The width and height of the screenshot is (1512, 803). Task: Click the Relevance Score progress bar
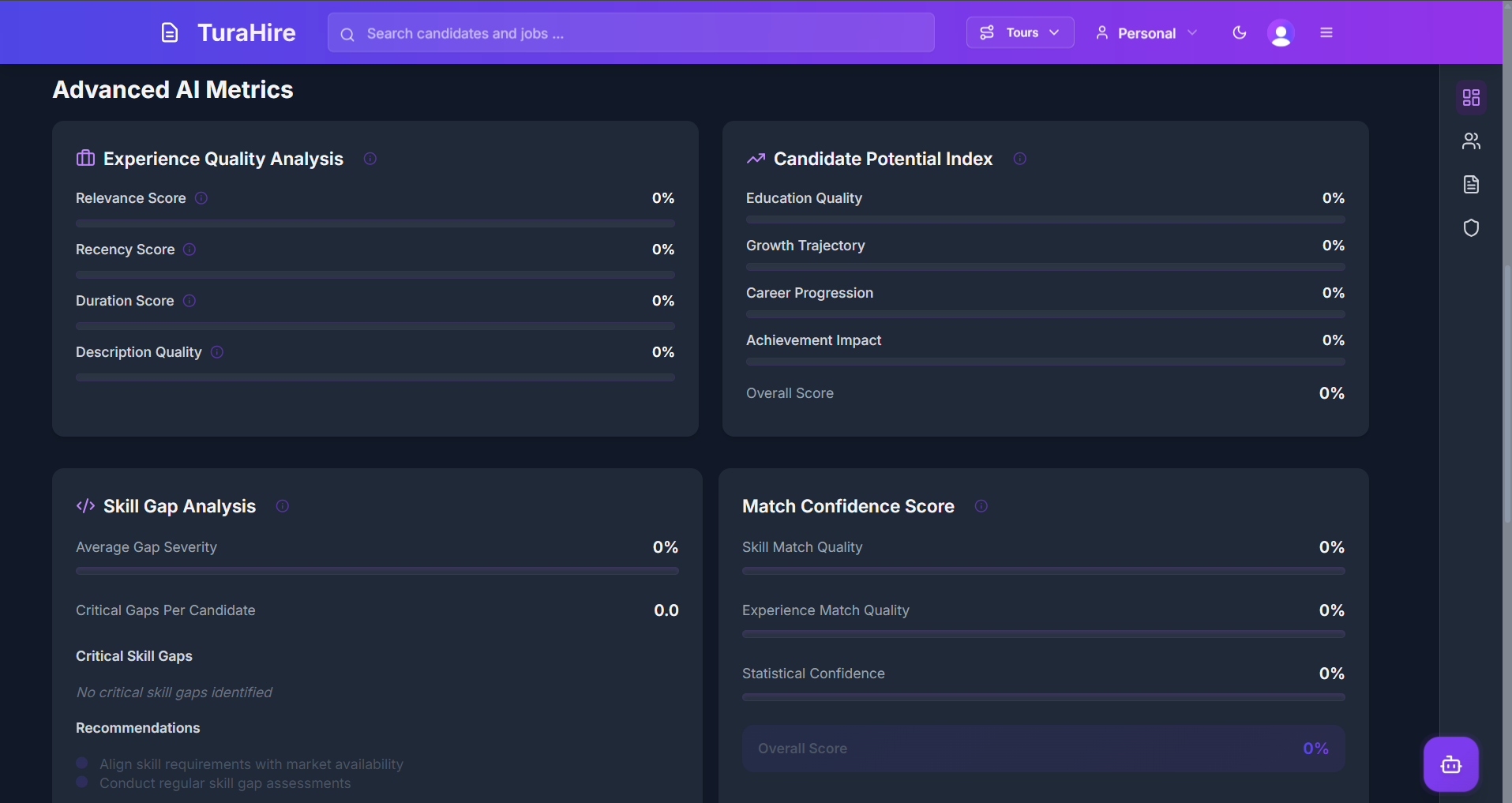(375, 223)
